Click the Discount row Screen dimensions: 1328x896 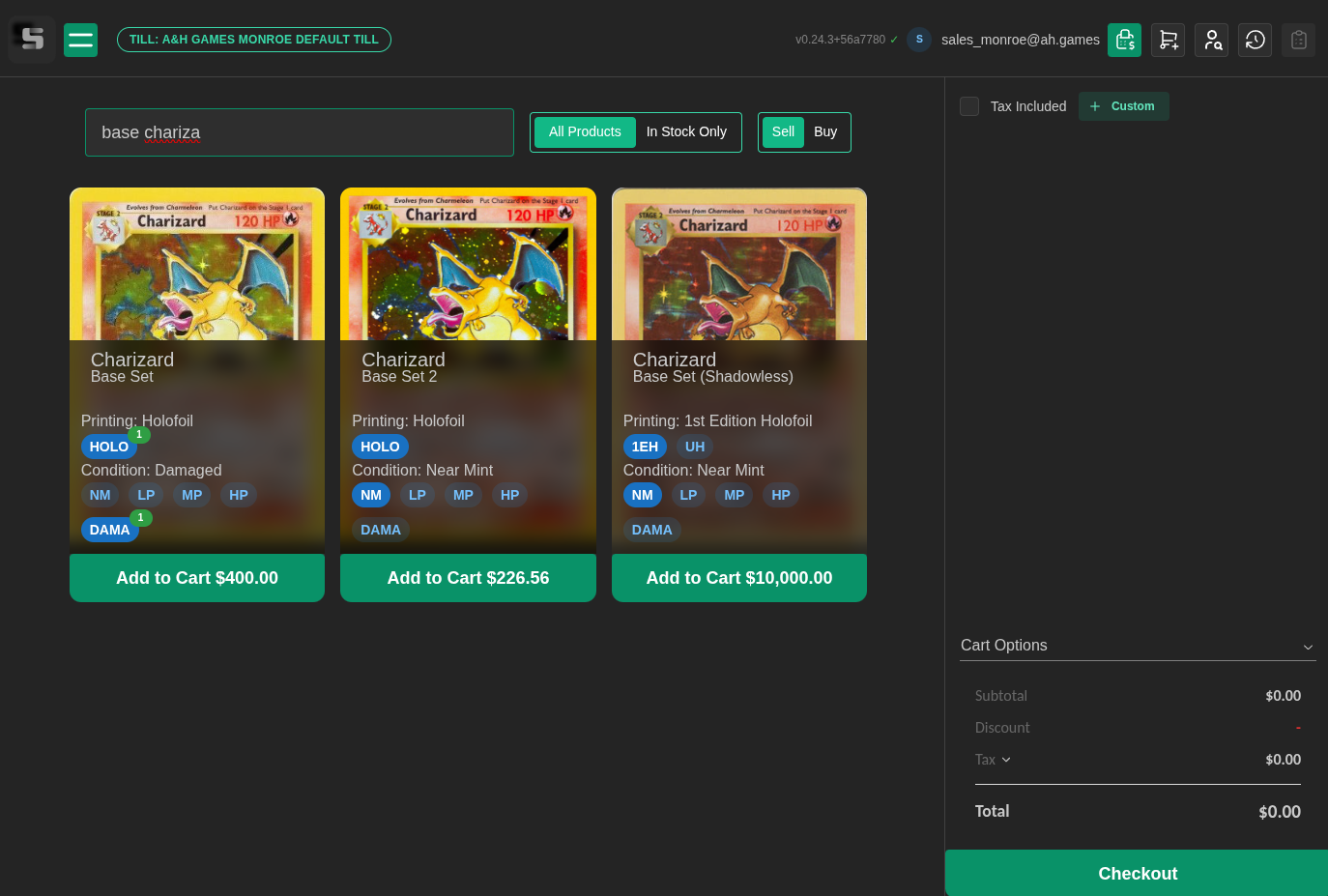pos(1138,728)
